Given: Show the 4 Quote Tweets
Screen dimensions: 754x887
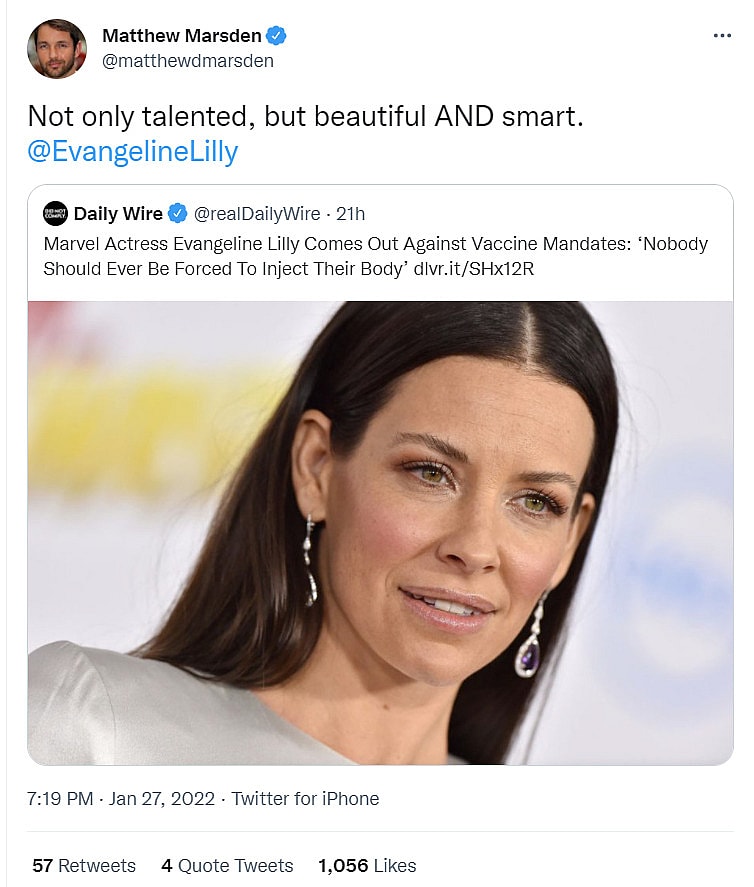Looking at the screenshot, I should (227, 865).
